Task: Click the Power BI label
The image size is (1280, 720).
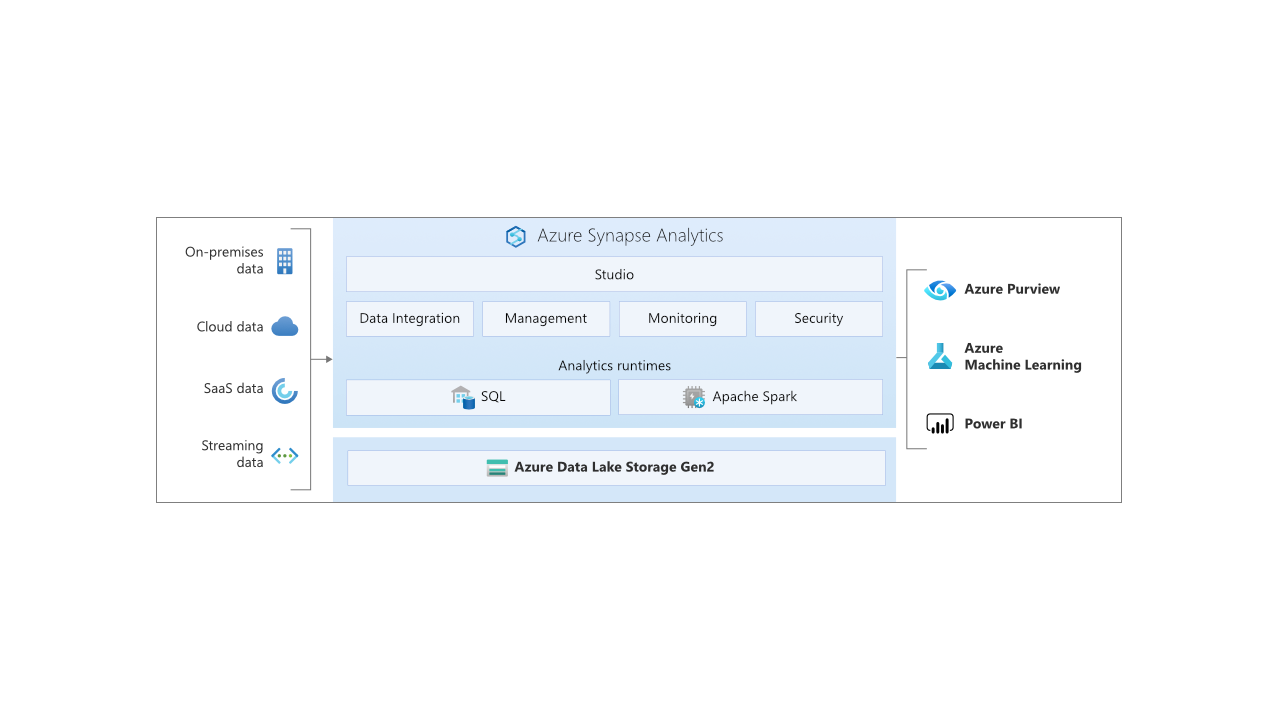Action: (x=993, y=424)
